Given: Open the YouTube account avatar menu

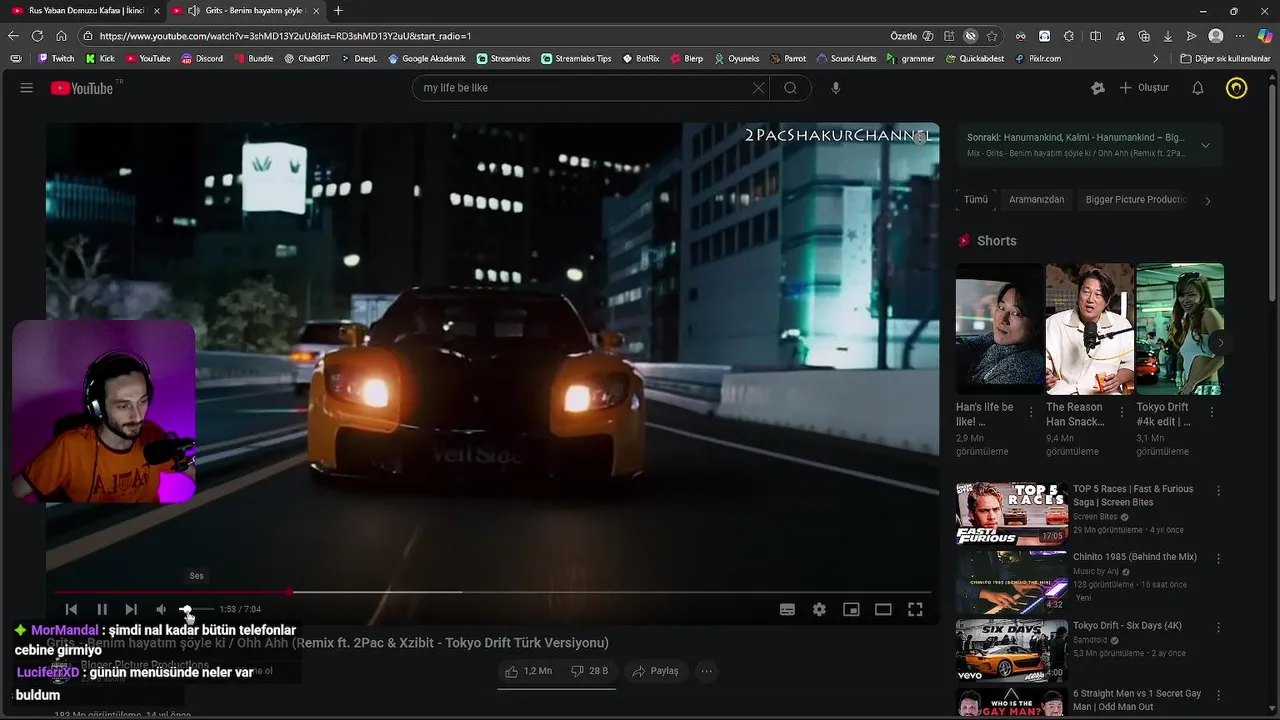Looking at the screenshot, I should click(x=1237, y=88).
